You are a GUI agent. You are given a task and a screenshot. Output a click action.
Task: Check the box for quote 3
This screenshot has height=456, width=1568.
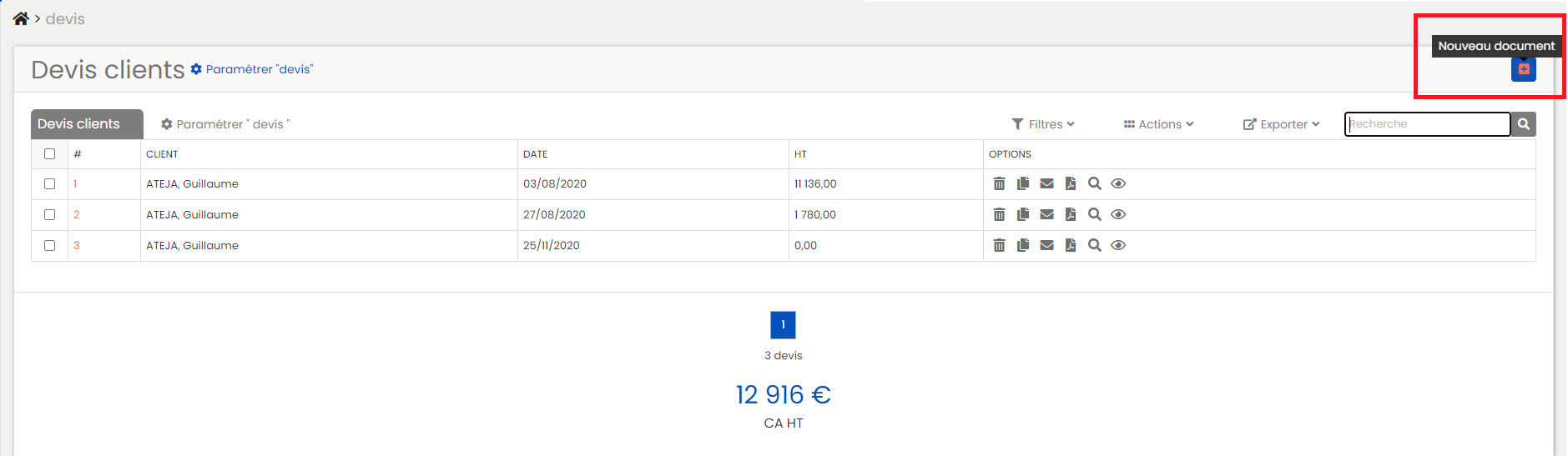(49, 245)
